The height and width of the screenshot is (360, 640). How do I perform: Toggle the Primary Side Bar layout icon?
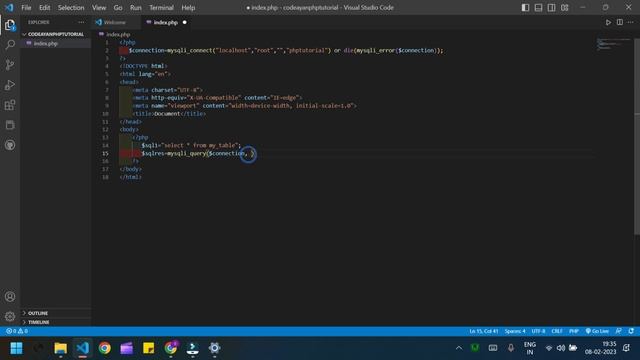pos(525,8)
